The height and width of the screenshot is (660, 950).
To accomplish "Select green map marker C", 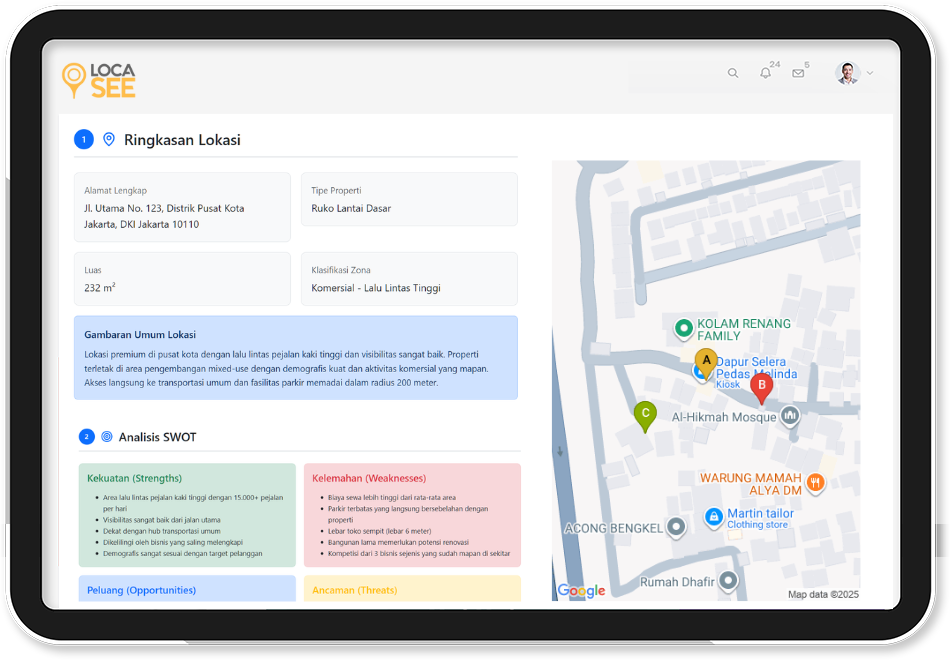I will [645, 417].
